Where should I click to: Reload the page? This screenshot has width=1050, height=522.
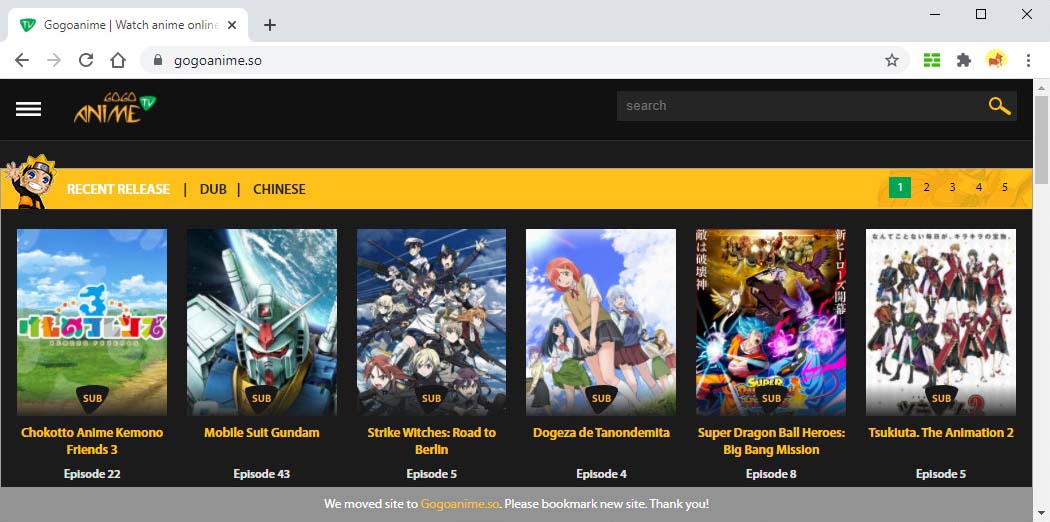[86, 60]
